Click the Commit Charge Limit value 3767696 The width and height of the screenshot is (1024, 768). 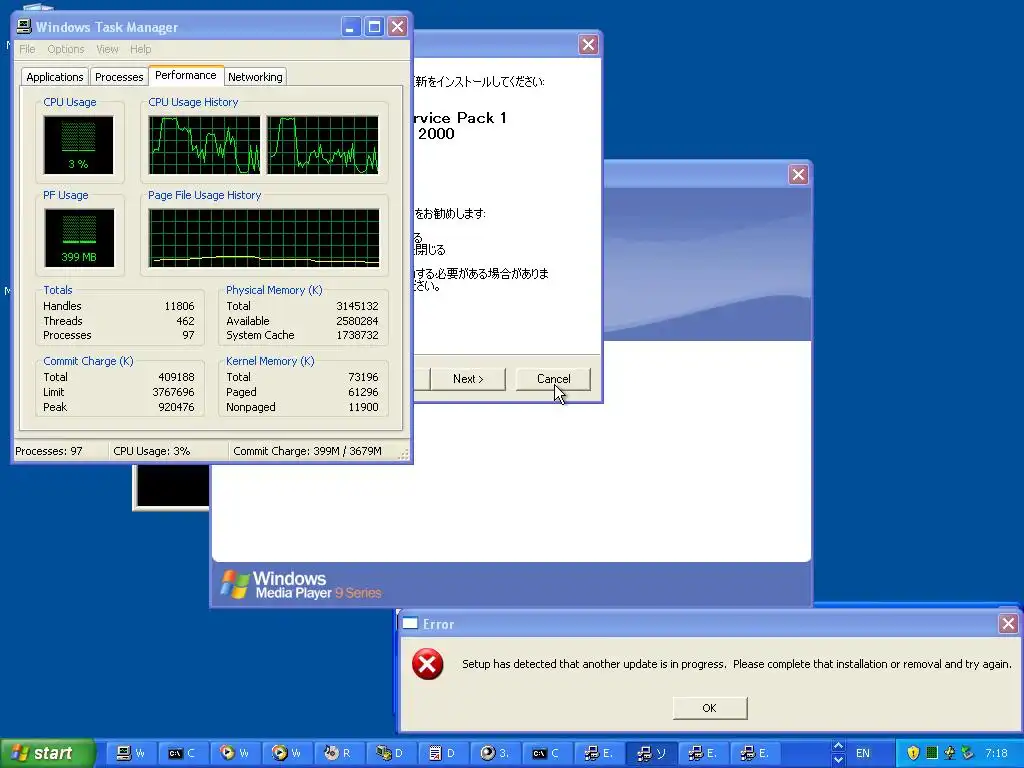[x=174, y=392]
